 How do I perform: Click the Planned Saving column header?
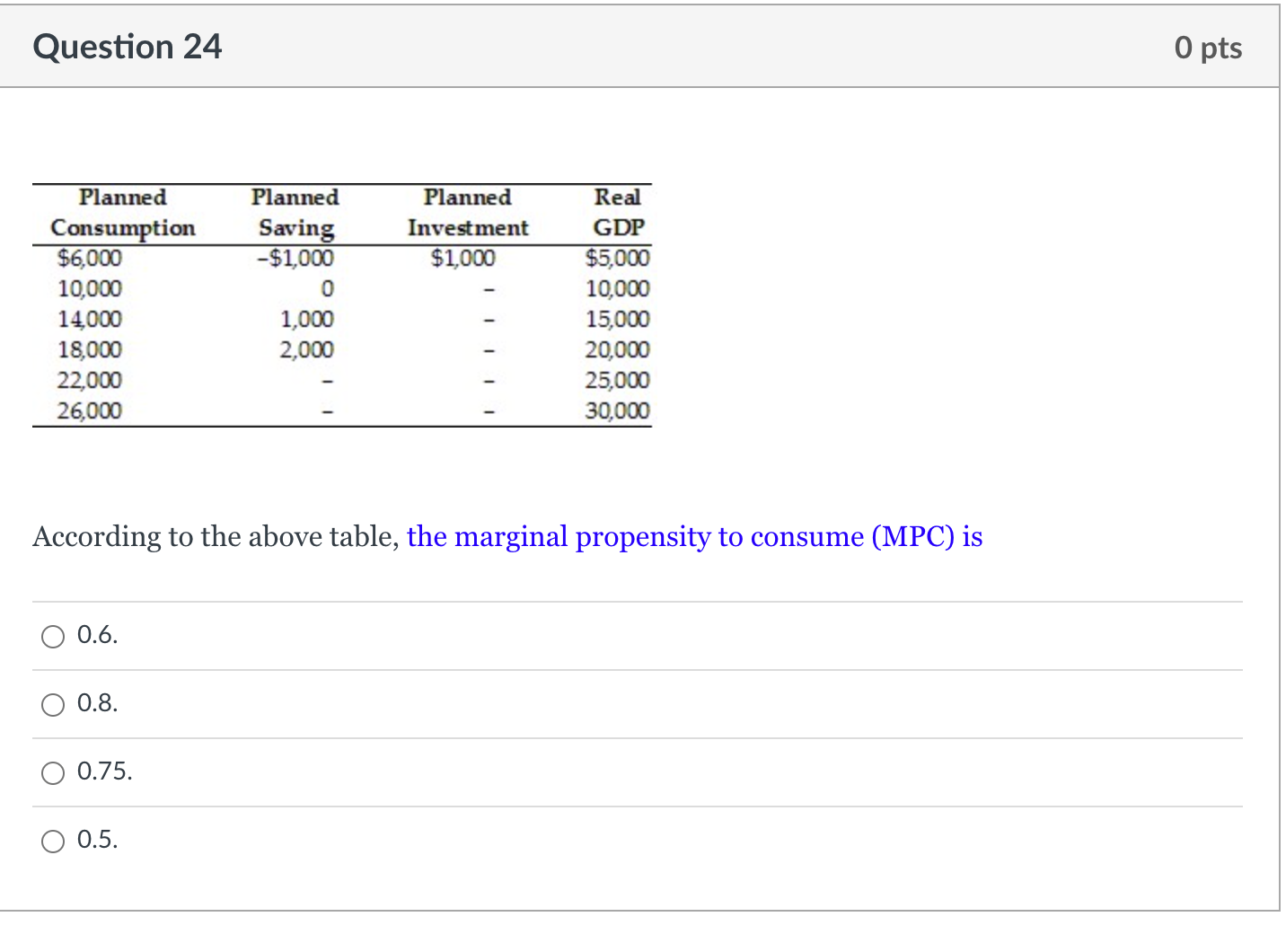295,213
